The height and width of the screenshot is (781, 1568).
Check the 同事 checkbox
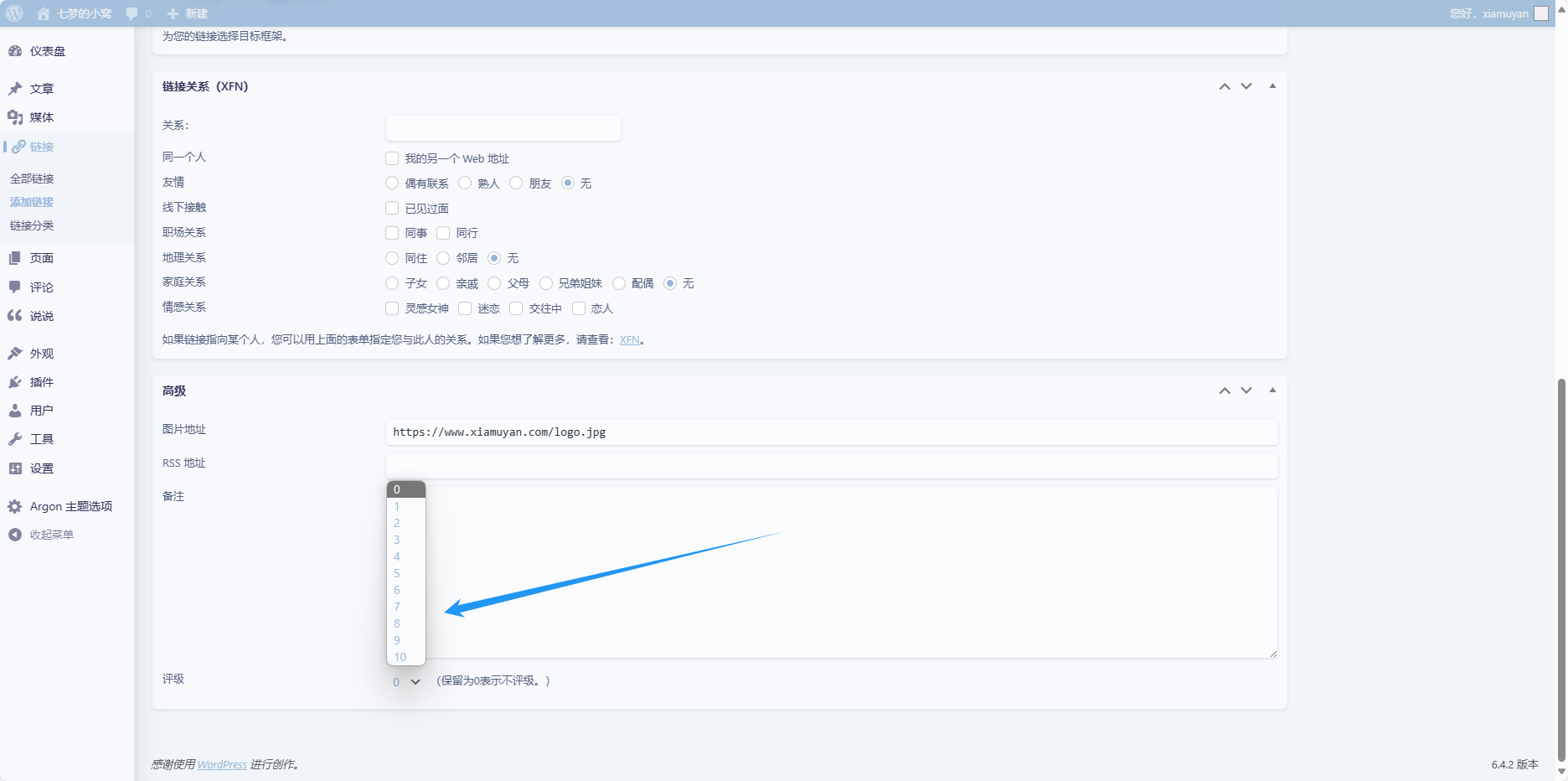(392, 233)
